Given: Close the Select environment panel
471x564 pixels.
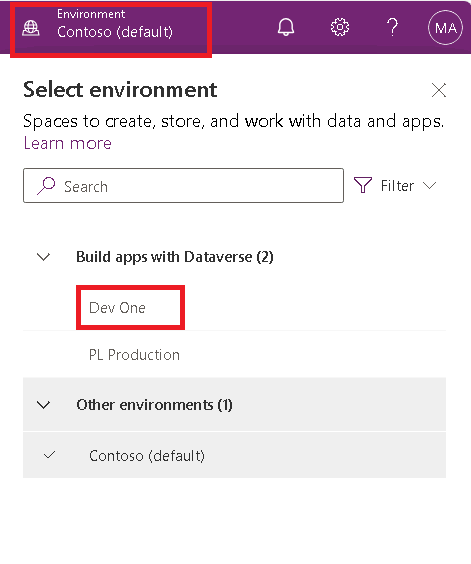Looking at the screenshot, I should point(439,90).
